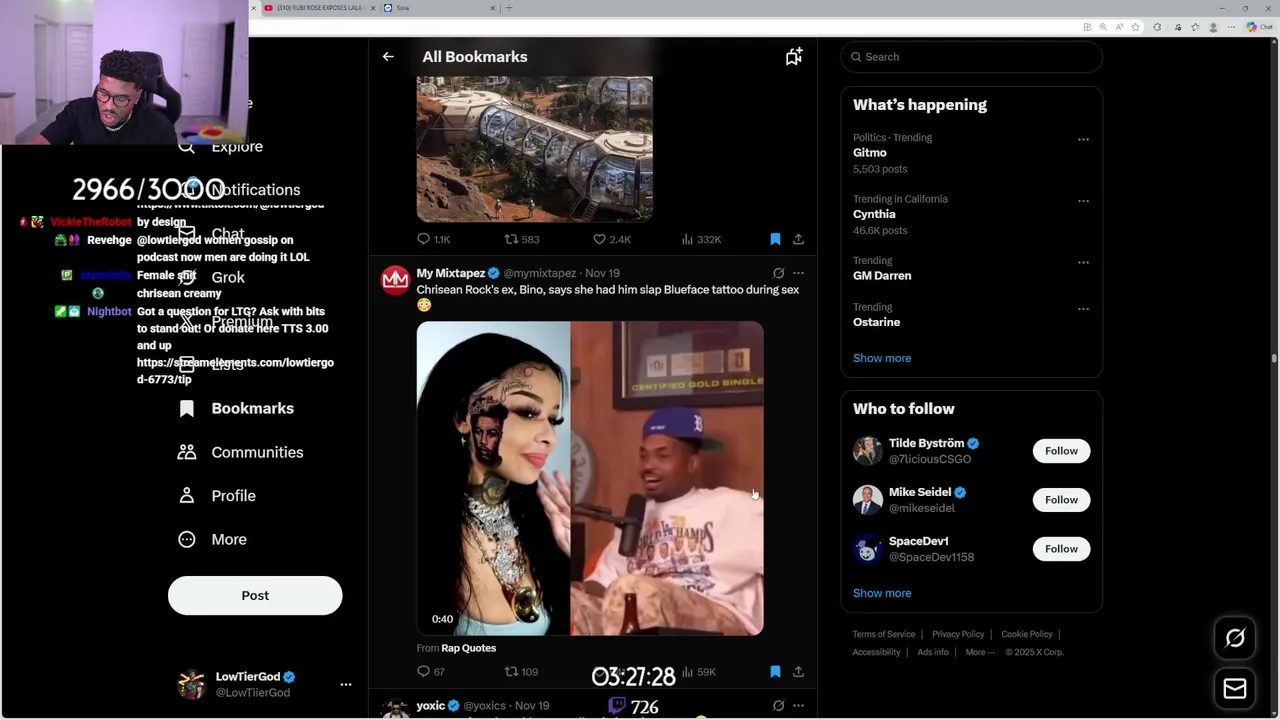Like the post with 2.4K likes
Screen dimensions: 1280x720
[611, 239]
